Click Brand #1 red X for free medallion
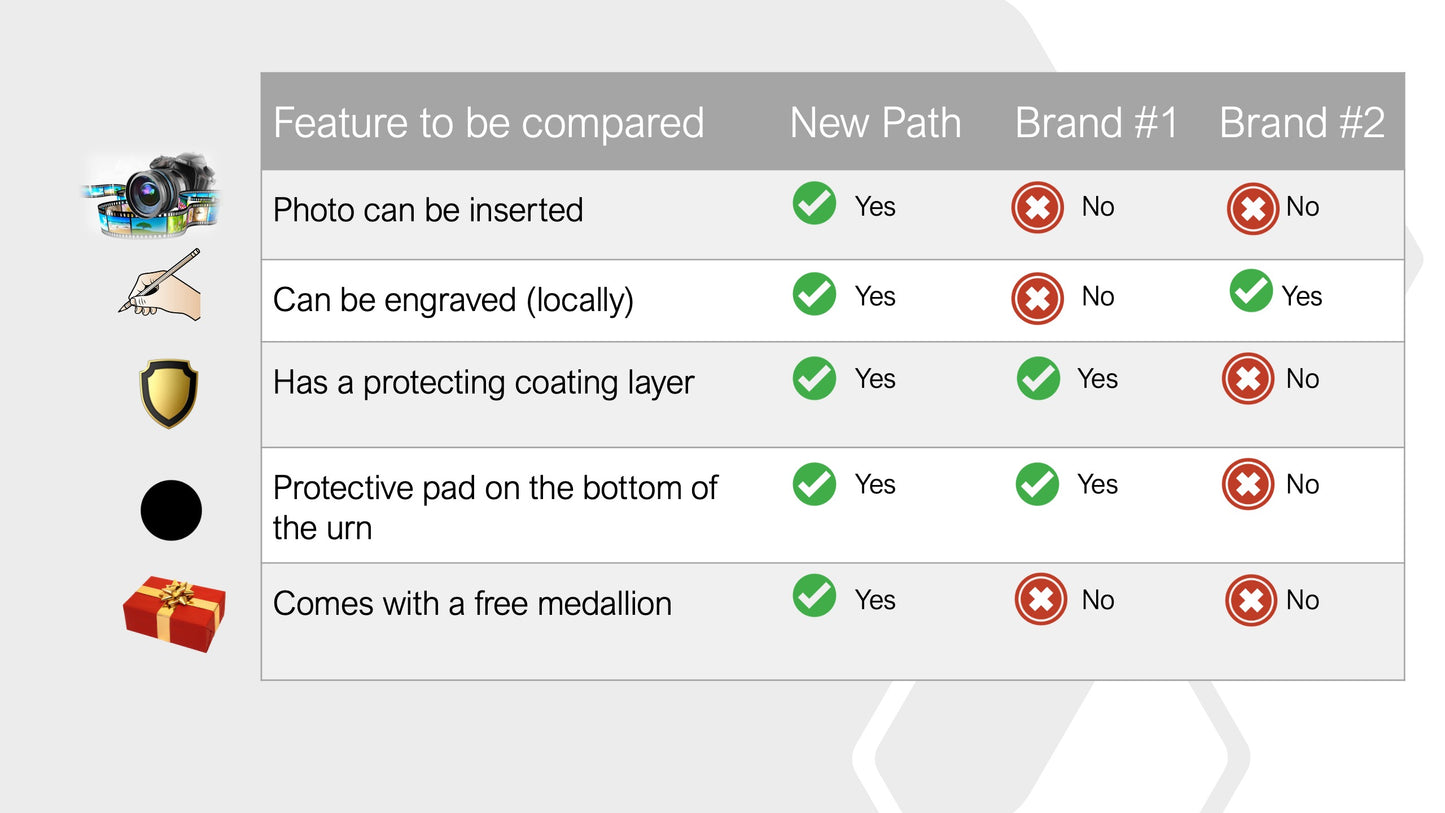The image size is (1445, 813). pyautogui.click(x=1040, y=600)
